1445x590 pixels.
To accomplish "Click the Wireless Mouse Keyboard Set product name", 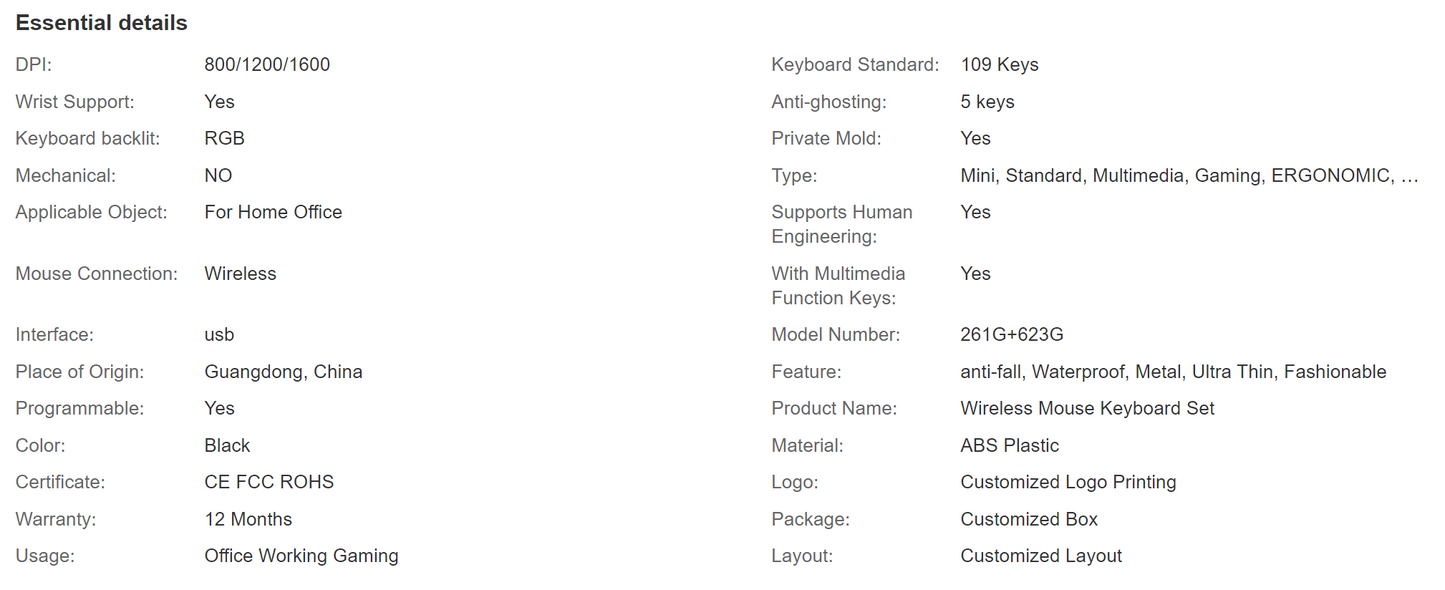I will pyautogui.click(x=1087, y=409).
